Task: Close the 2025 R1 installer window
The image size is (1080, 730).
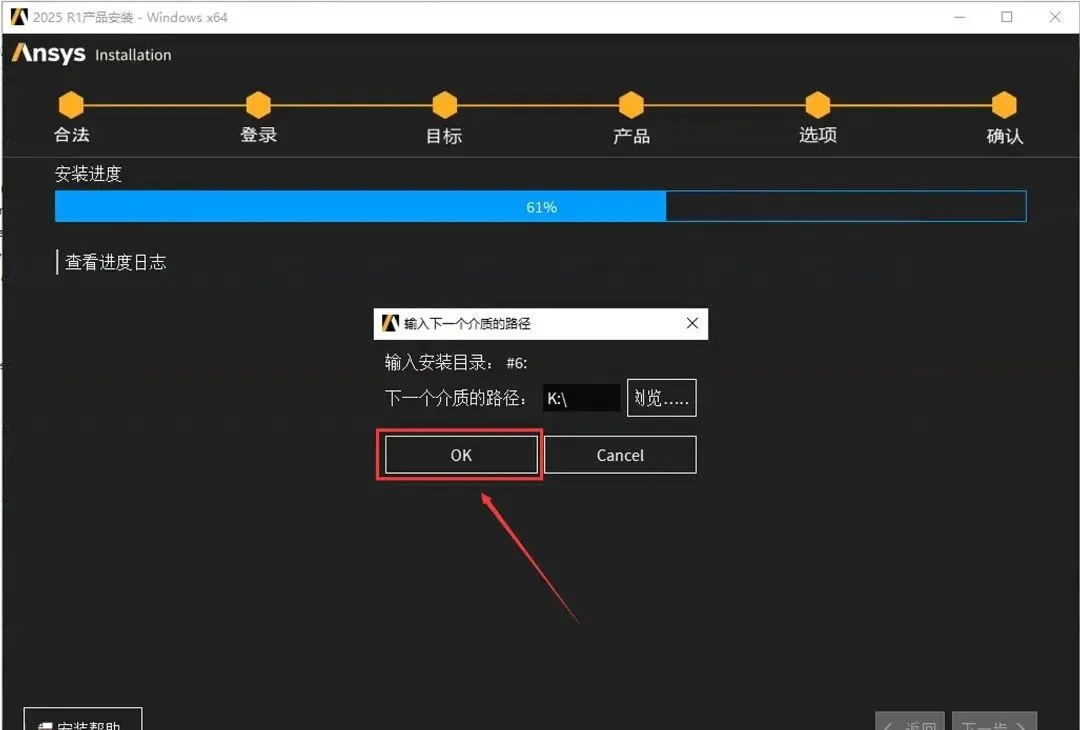Action: pyautogui.click(x=1055, y=17)
